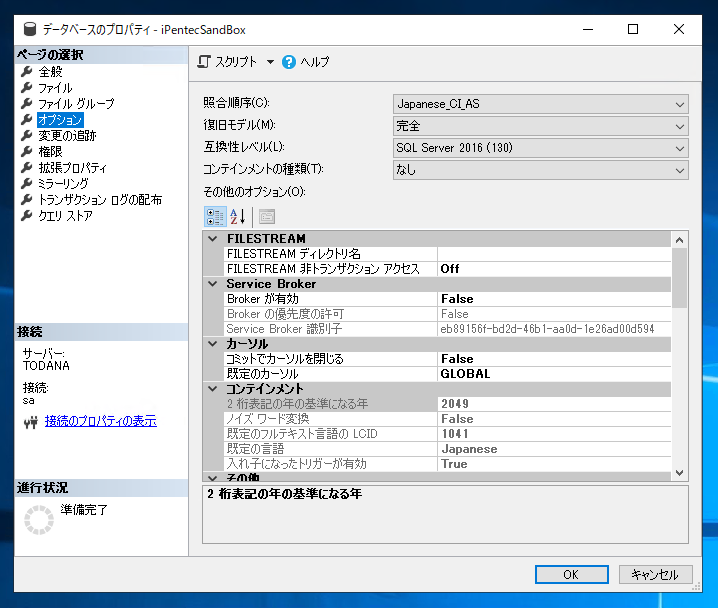Open 接続のプロパティの表示 link
This screenshot has height=608, width=718.
pyautogui.click(x=101, y=421)
